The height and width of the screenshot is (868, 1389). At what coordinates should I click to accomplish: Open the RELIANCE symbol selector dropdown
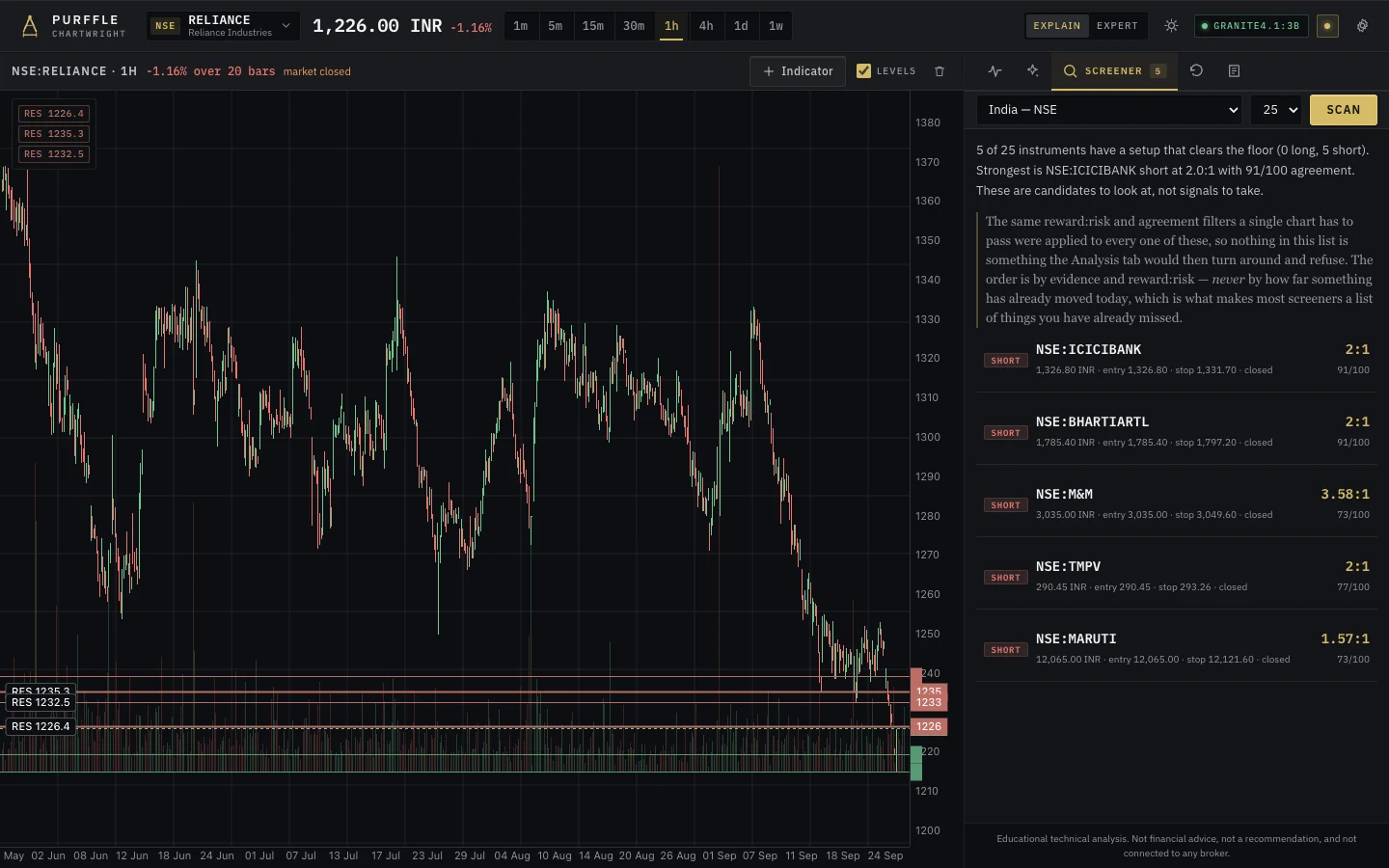point(223,26)
